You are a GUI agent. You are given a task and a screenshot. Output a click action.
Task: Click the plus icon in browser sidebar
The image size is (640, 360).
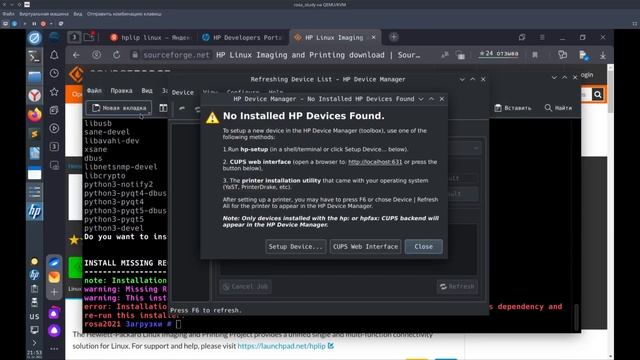54,292
